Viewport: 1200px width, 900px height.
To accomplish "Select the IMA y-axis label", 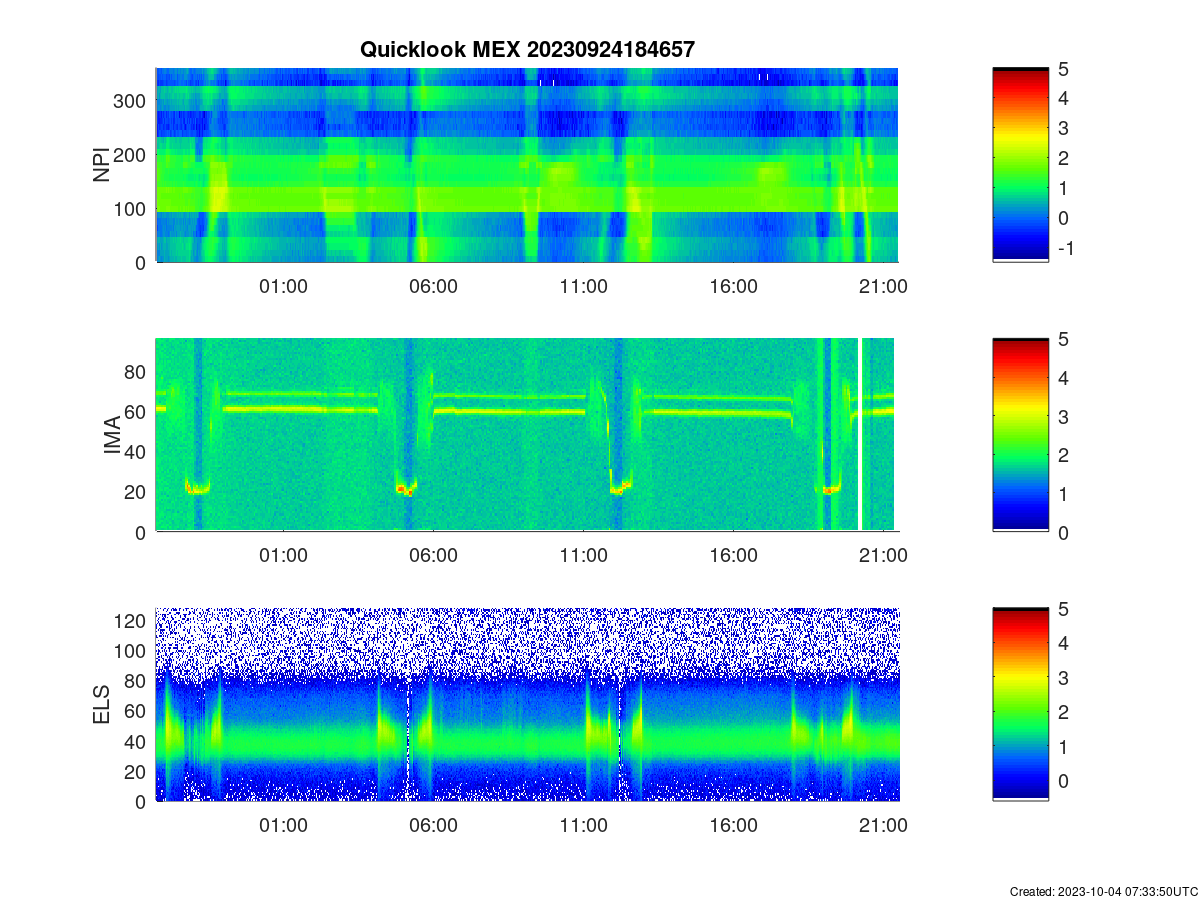I will pyautogui.click(x=112, y=436).
